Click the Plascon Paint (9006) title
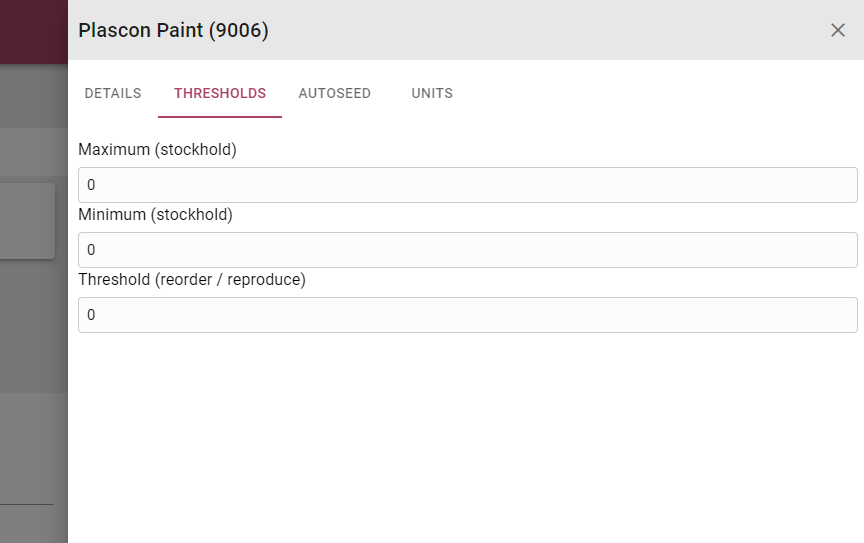 click(173, 30)
